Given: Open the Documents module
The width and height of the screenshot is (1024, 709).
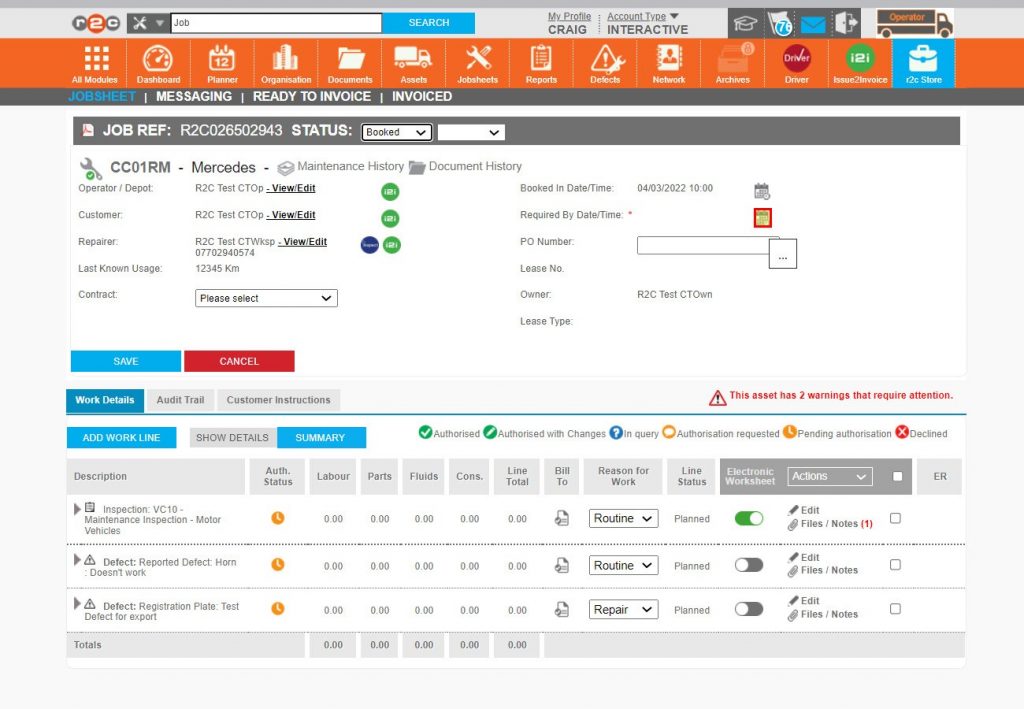Looking at the screenshot, I should pos(350,63).
